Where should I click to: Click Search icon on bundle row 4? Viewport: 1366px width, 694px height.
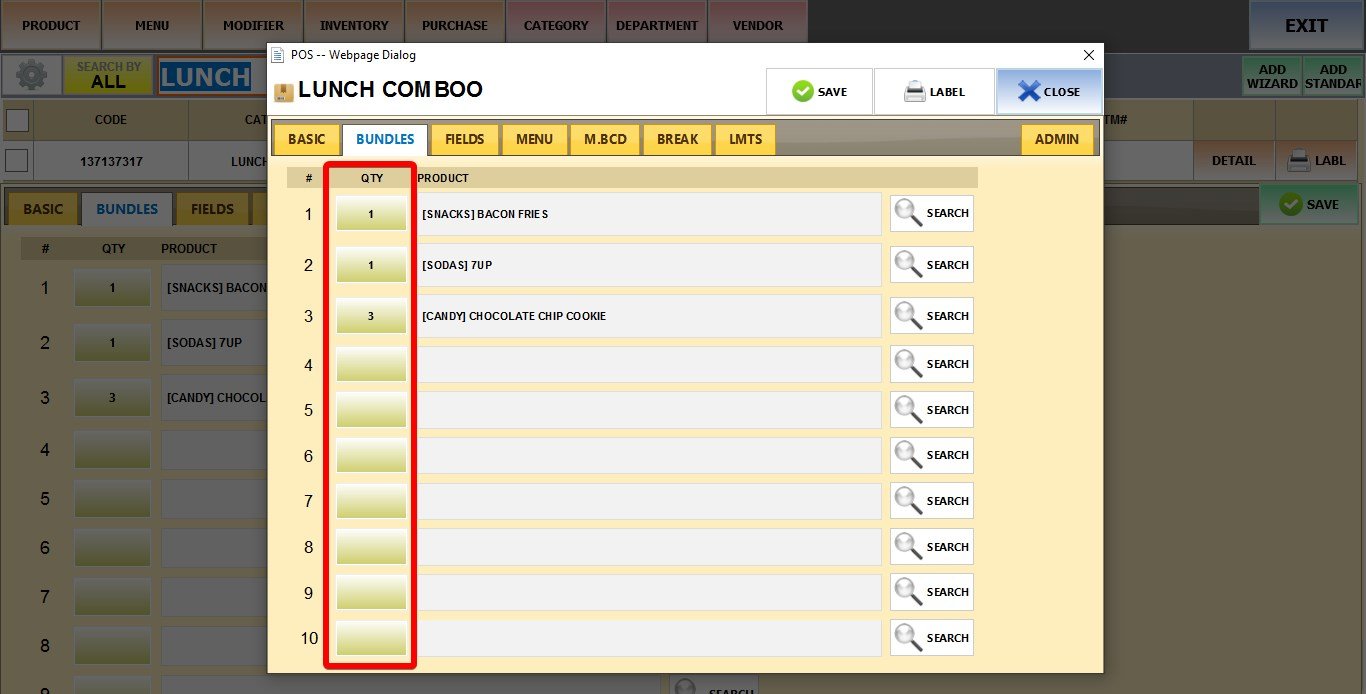coord(931,364)
